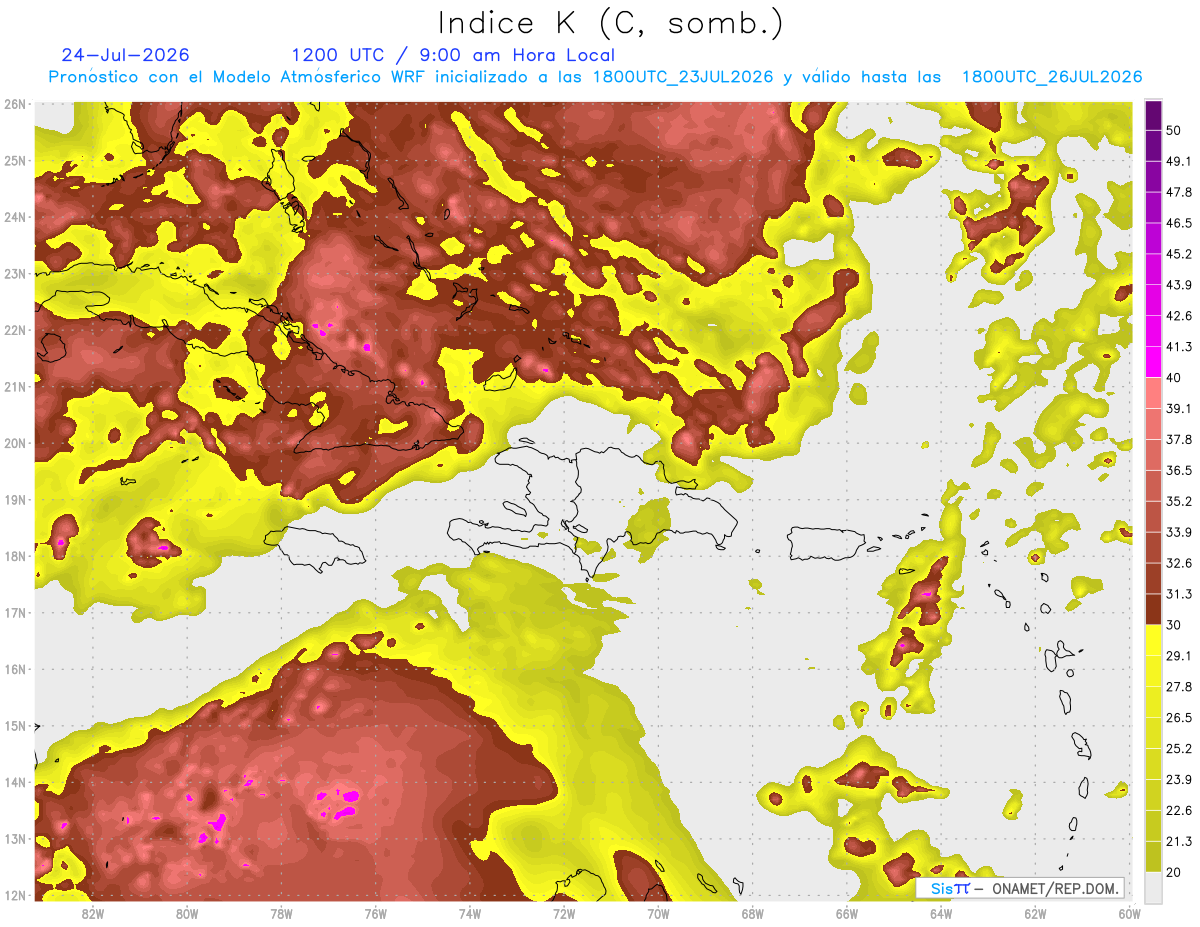
Task: Select the legend value "37.8"
Action: [1179, 440]
